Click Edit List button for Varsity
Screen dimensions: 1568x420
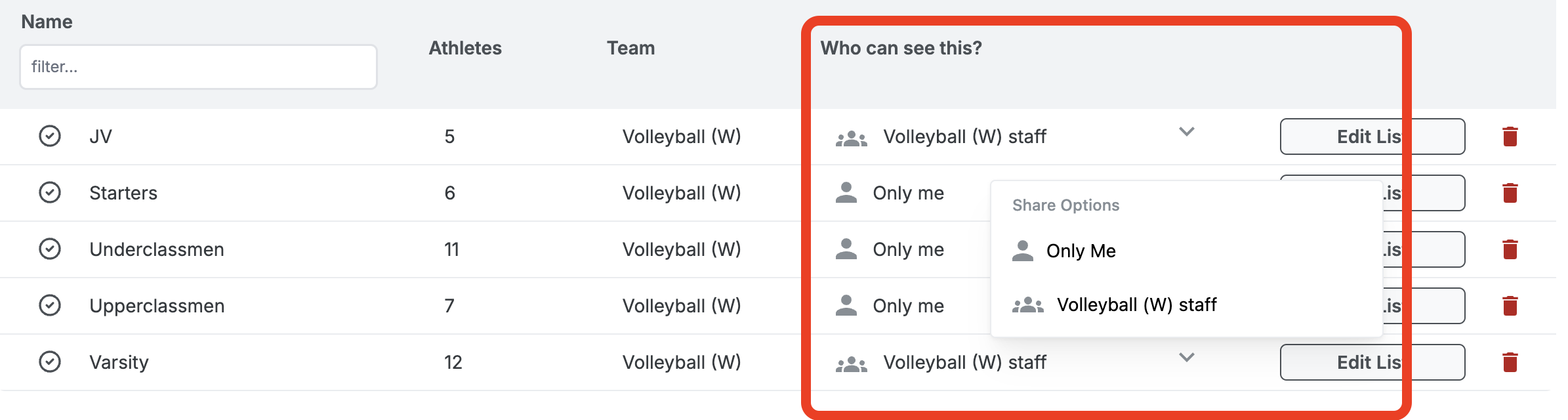point(1371,362)
